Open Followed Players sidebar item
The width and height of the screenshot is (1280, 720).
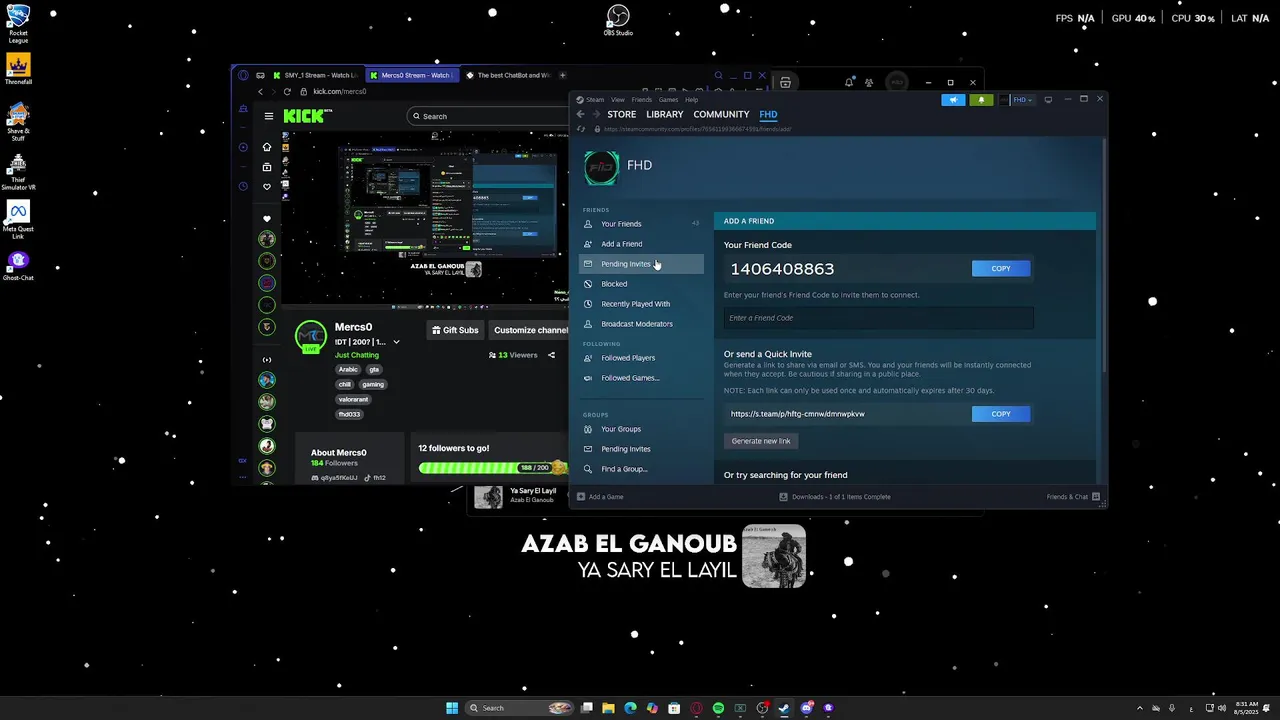641,358
